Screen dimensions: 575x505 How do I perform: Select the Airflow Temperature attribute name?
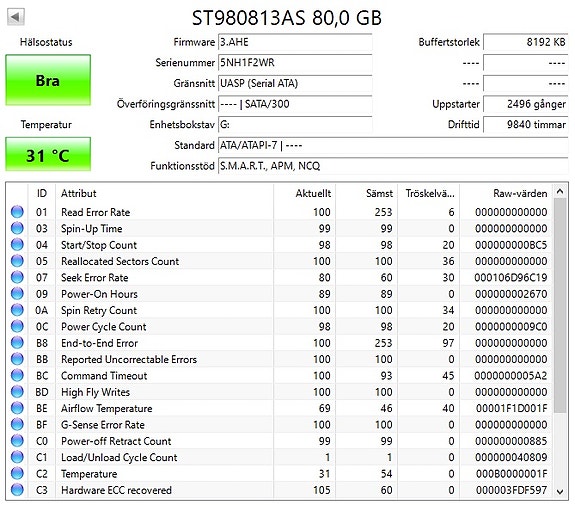(x=106, y=409)
